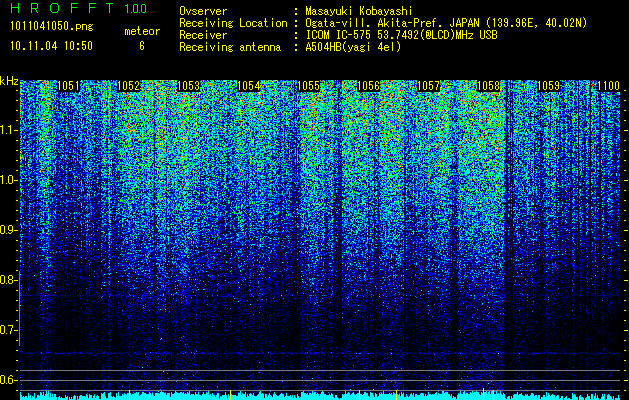
Task: Click the HROFFT program title text
Action: [64, 8]
